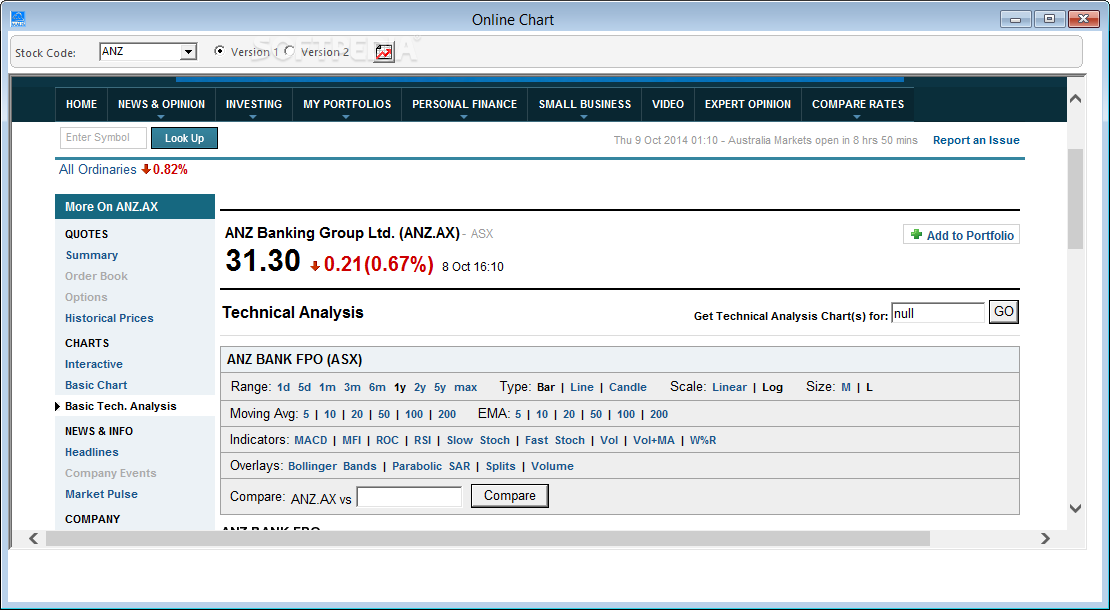The image size is (1110, 610).
Task: Open the Interactive charts link
Action: click(x=93, y=364)
